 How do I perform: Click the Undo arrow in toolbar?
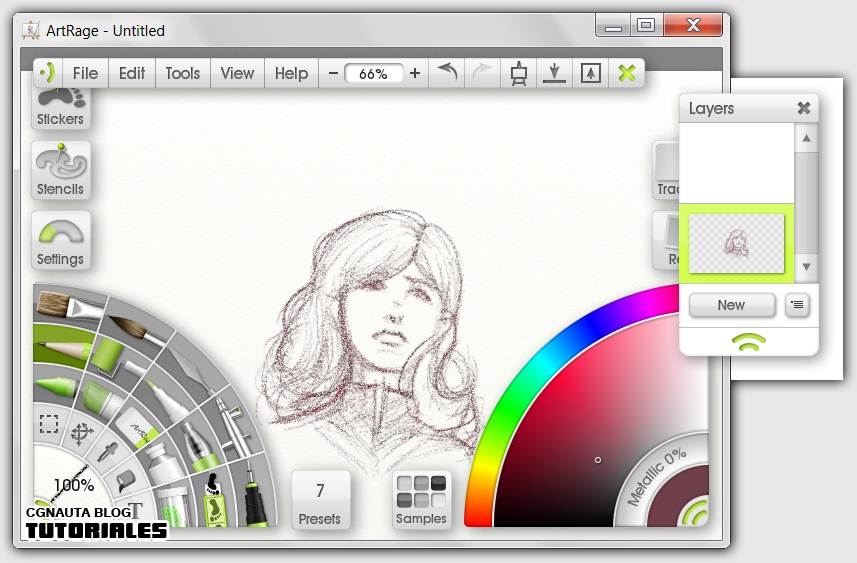click(x=448, y=73)
